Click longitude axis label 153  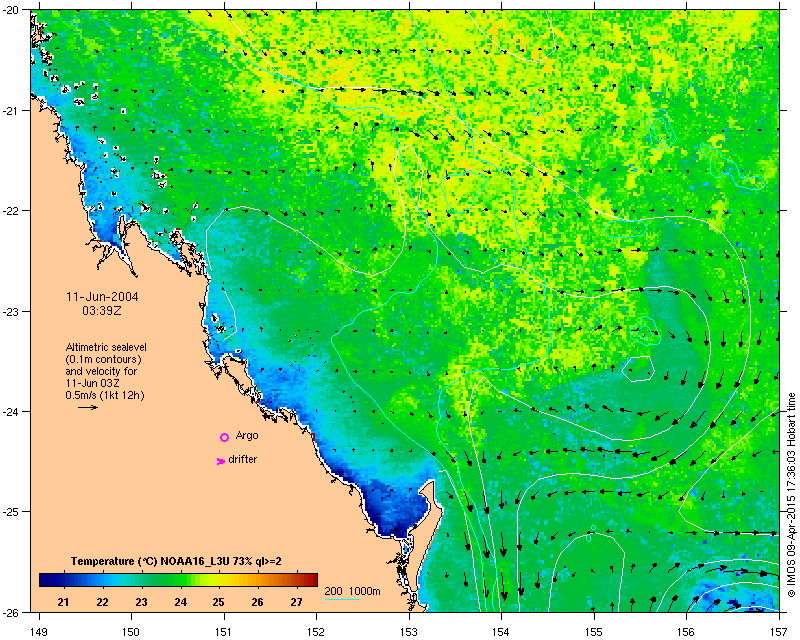(x=409, y=632)
